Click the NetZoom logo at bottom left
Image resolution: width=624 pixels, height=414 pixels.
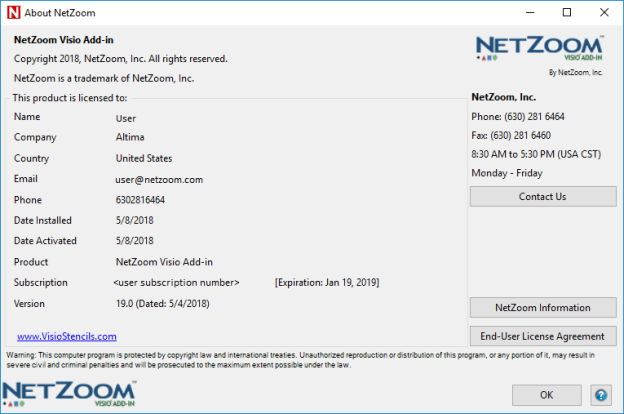tap(69, 394)
